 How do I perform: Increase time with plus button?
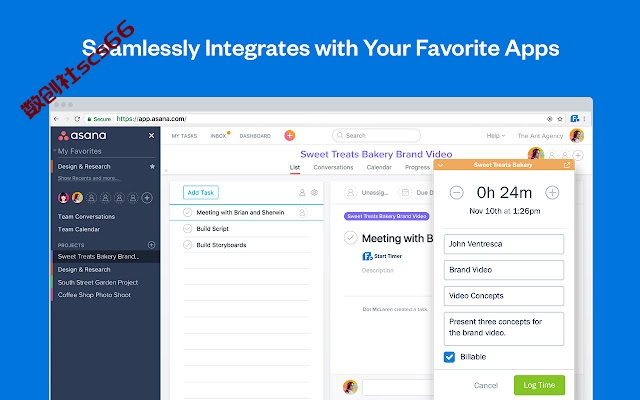(x=552, y=193)
